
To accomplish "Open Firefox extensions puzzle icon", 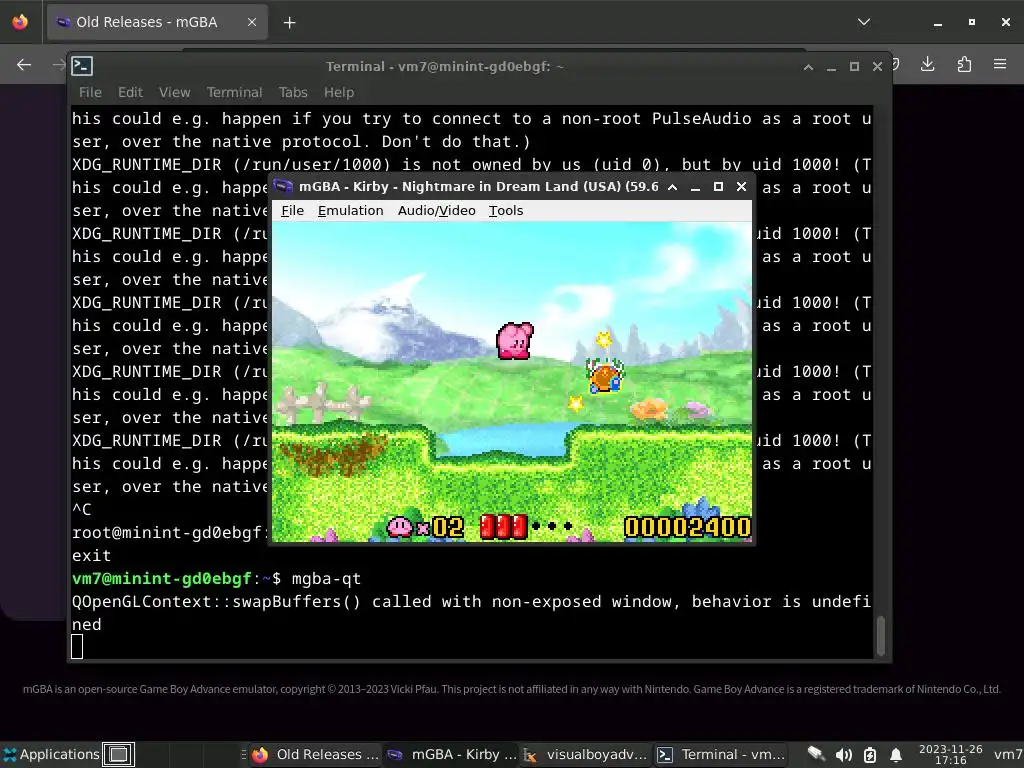I will click(x=964, y=64).
